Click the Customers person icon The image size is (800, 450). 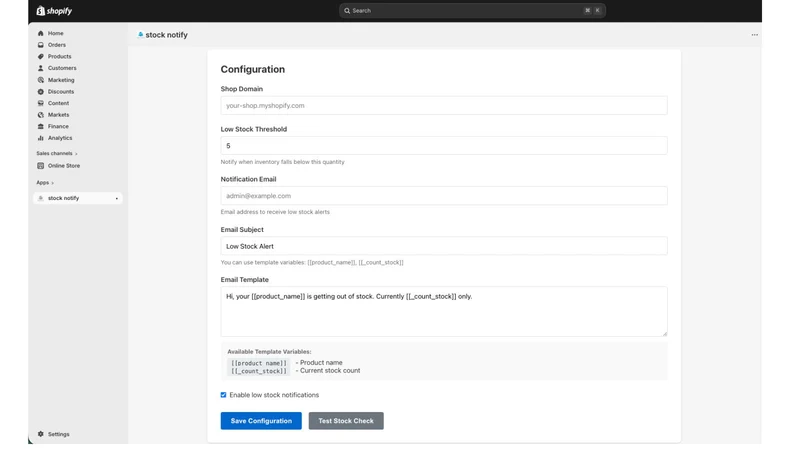click(41, 68)
